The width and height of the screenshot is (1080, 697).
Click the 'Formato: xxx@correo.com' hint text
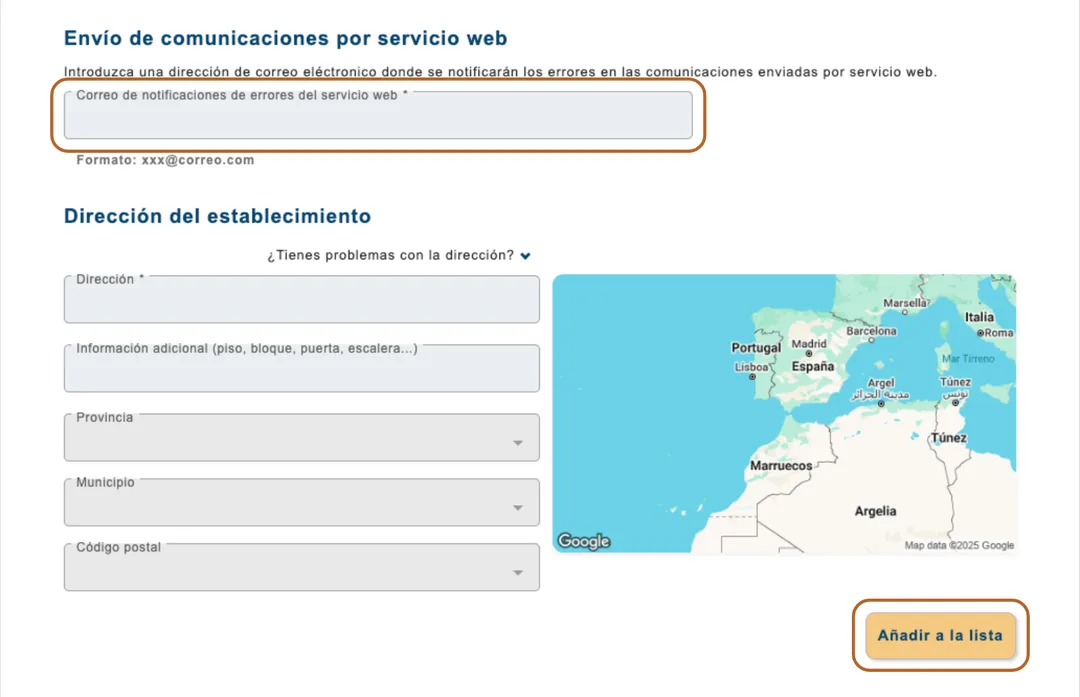[x=165, y=160]
